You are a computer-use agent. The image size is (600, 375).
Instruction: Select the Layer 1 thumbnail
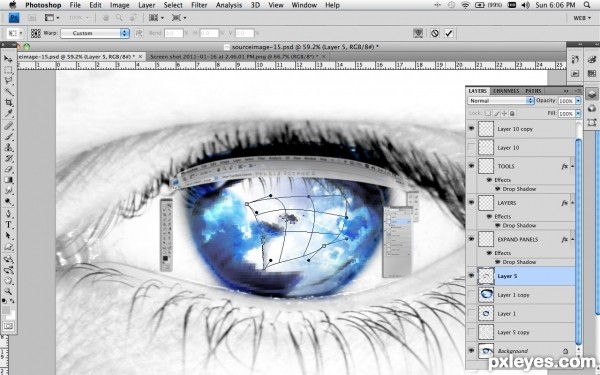click(486, 313)
